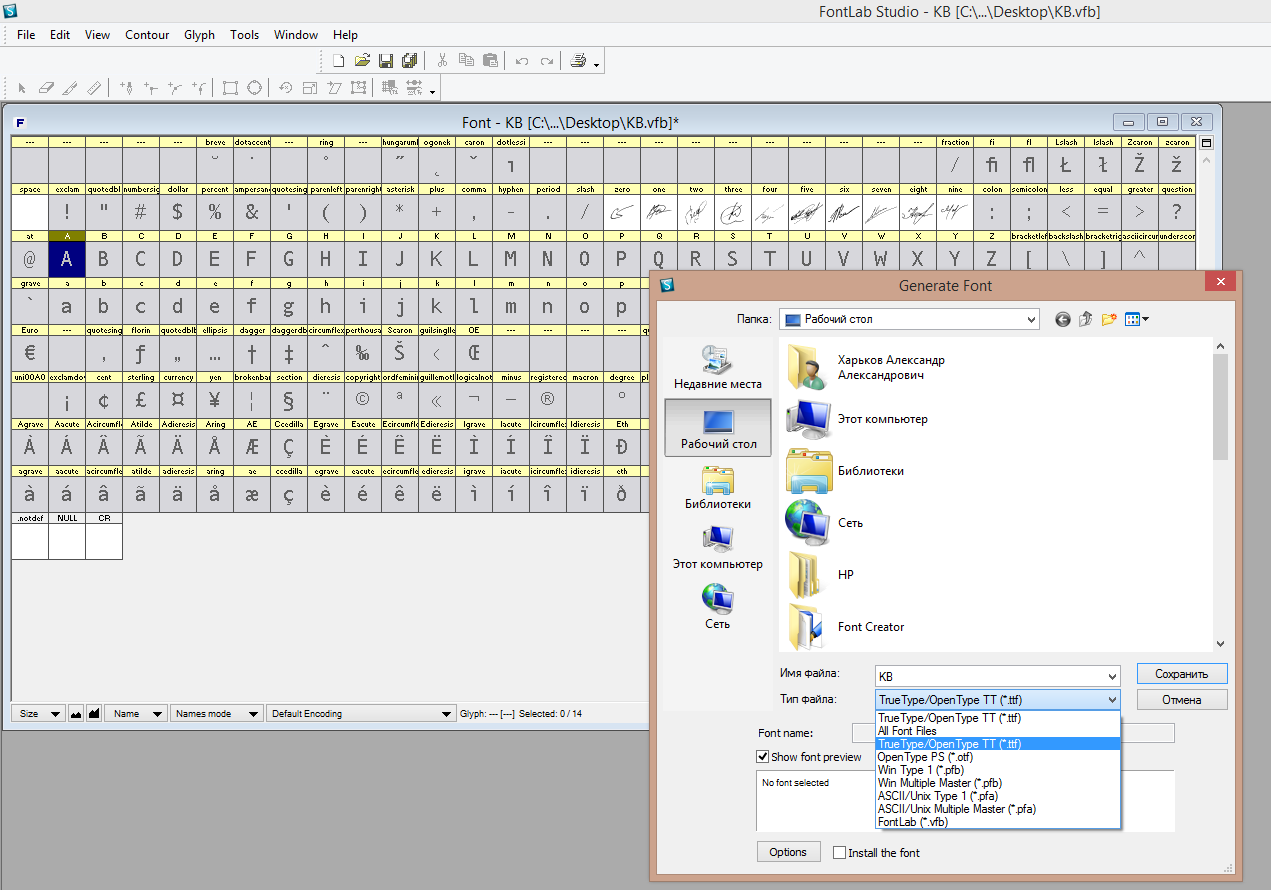Enable the Install the font checkbox
This screenshot has width=1271, height=890.
point(840,853)
